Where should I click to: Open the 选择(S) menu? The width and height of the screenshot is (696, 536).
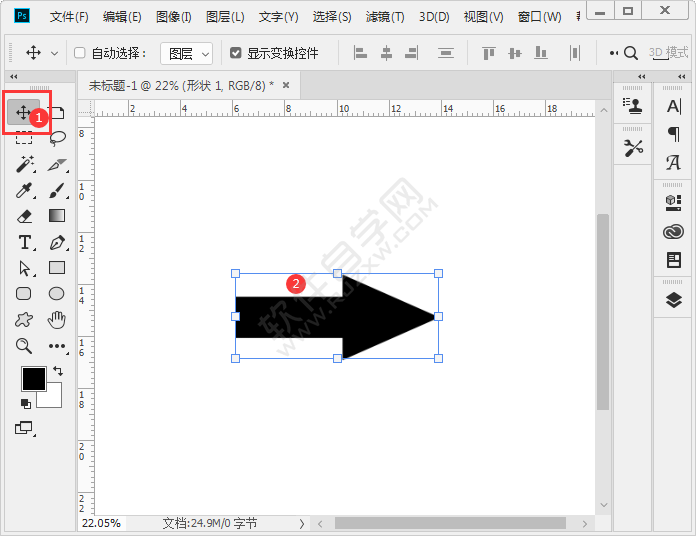(332, 17)
